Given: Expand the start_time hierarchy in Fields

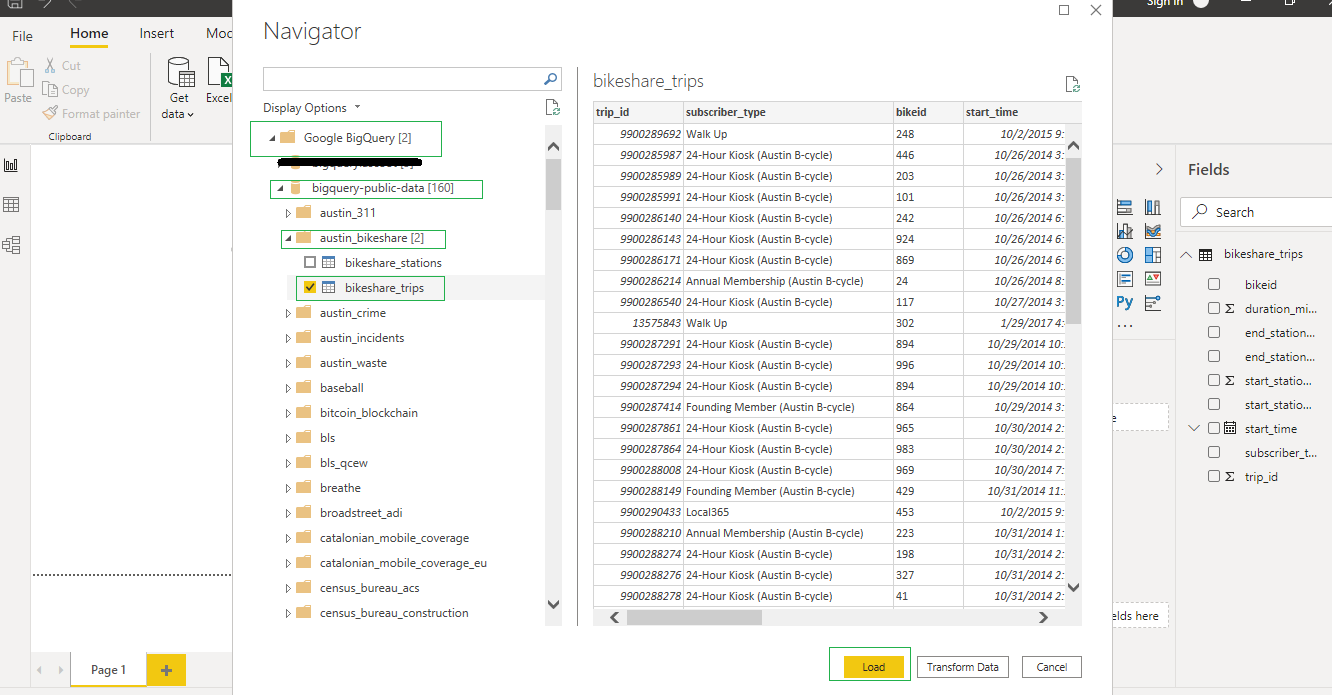Looking at the screenshot, I should click(1193, 428).
